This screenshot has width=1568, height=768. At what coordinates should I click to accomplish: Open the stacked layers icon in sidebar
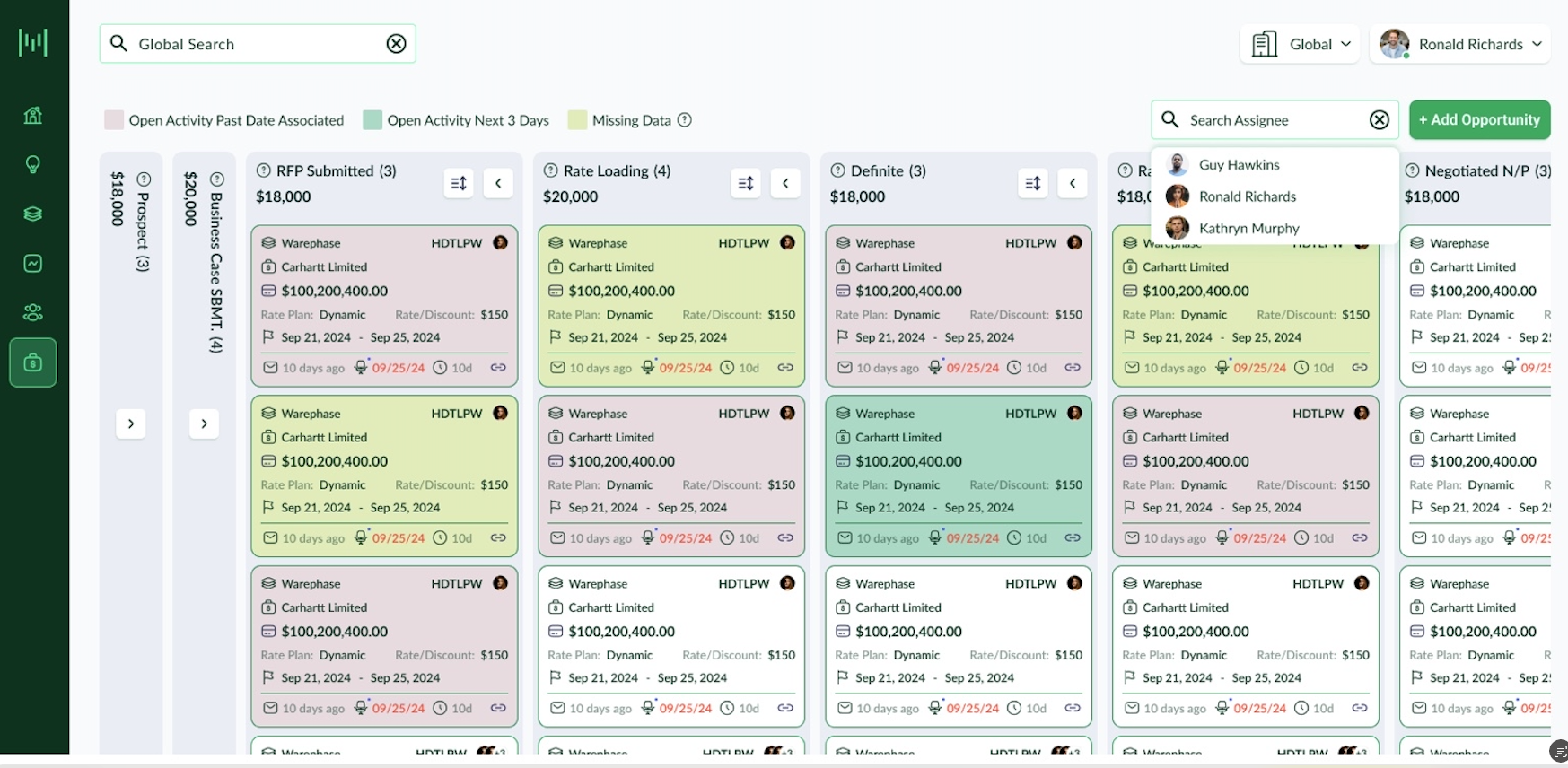coord(33,214)
